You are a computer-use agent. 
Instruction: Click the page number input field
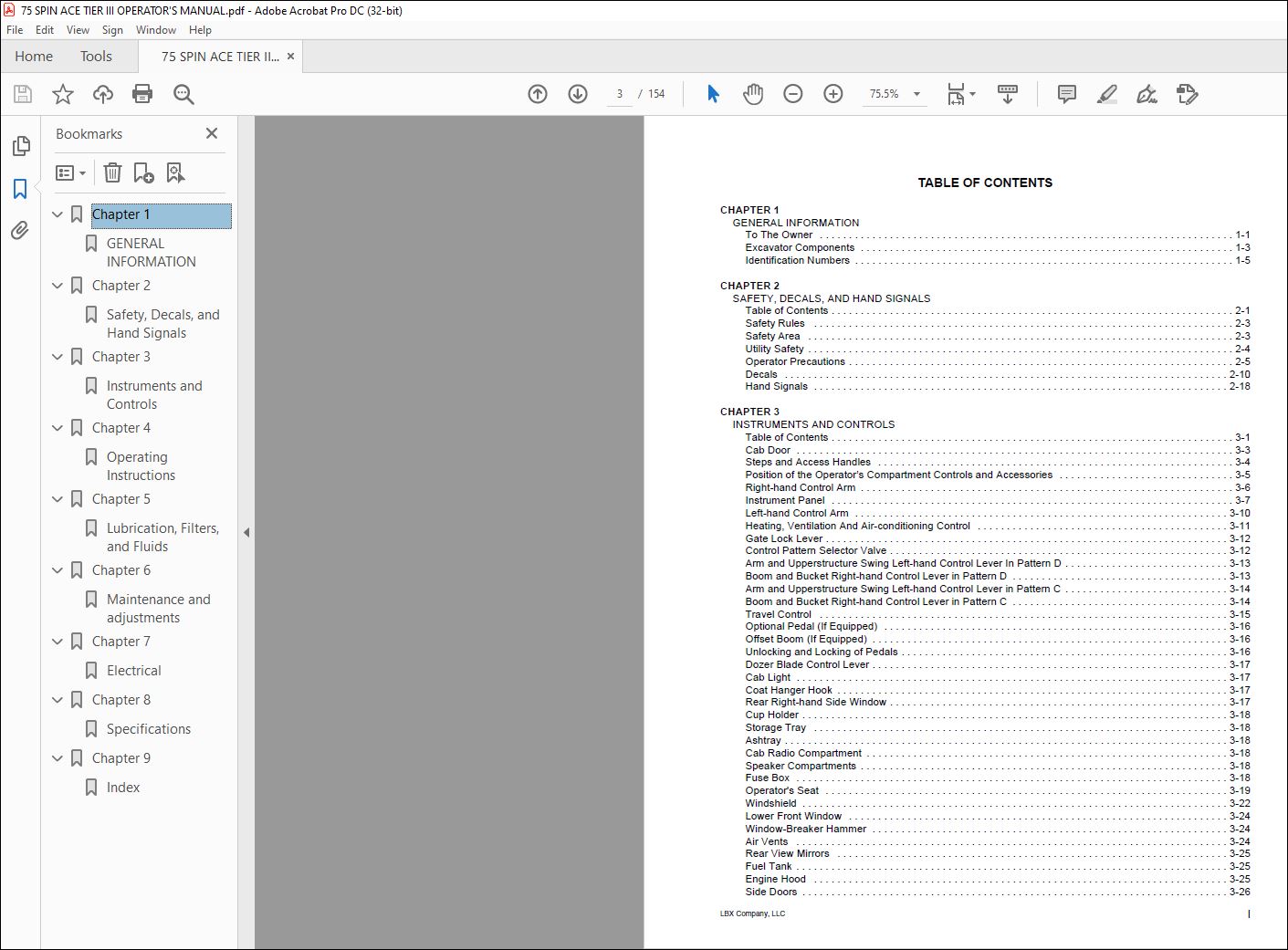(x=620, y=94)
